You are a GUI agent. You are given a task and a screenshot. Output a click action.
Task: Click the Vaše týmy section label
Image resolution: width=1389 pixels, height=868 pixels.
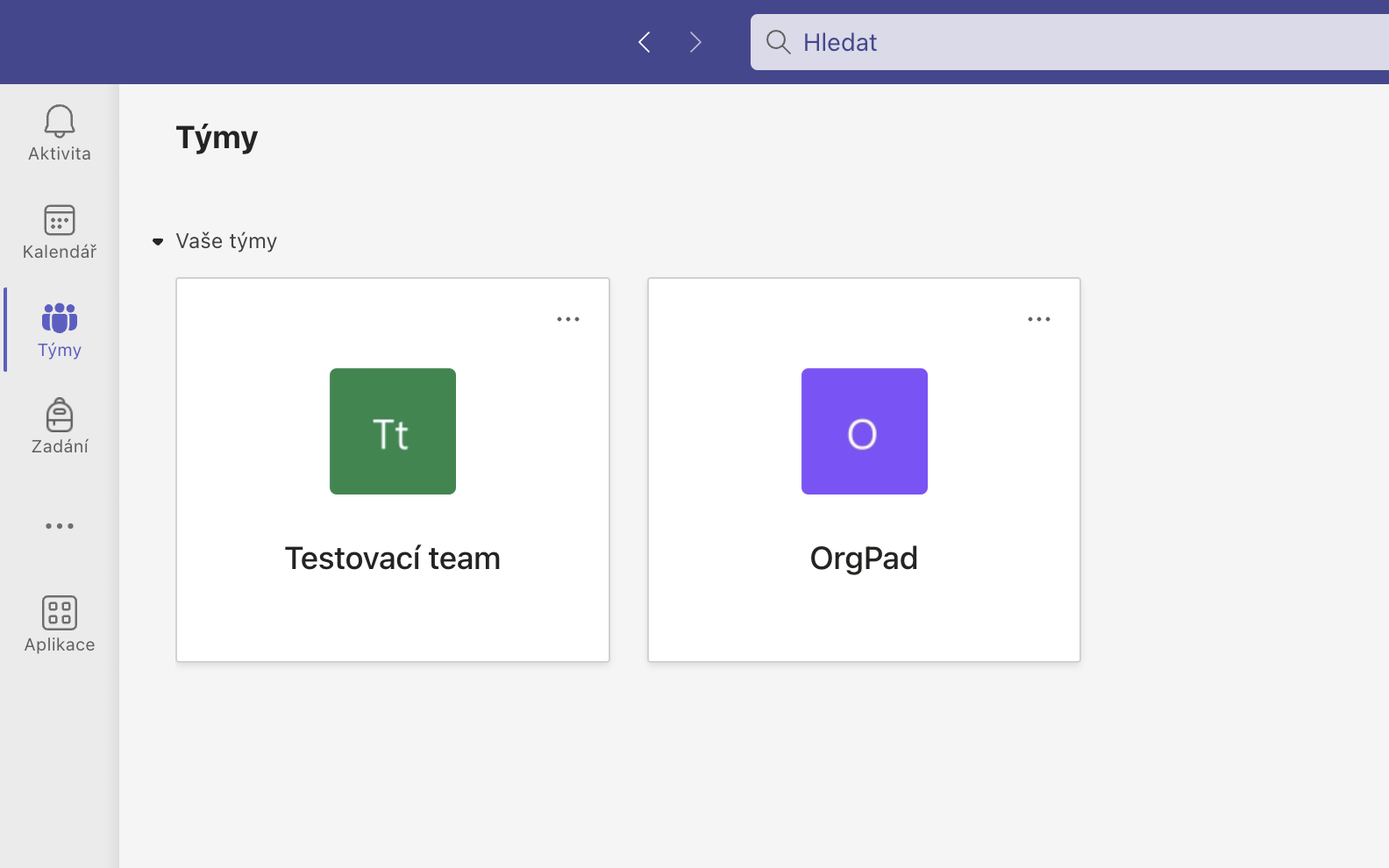(226, 241)
